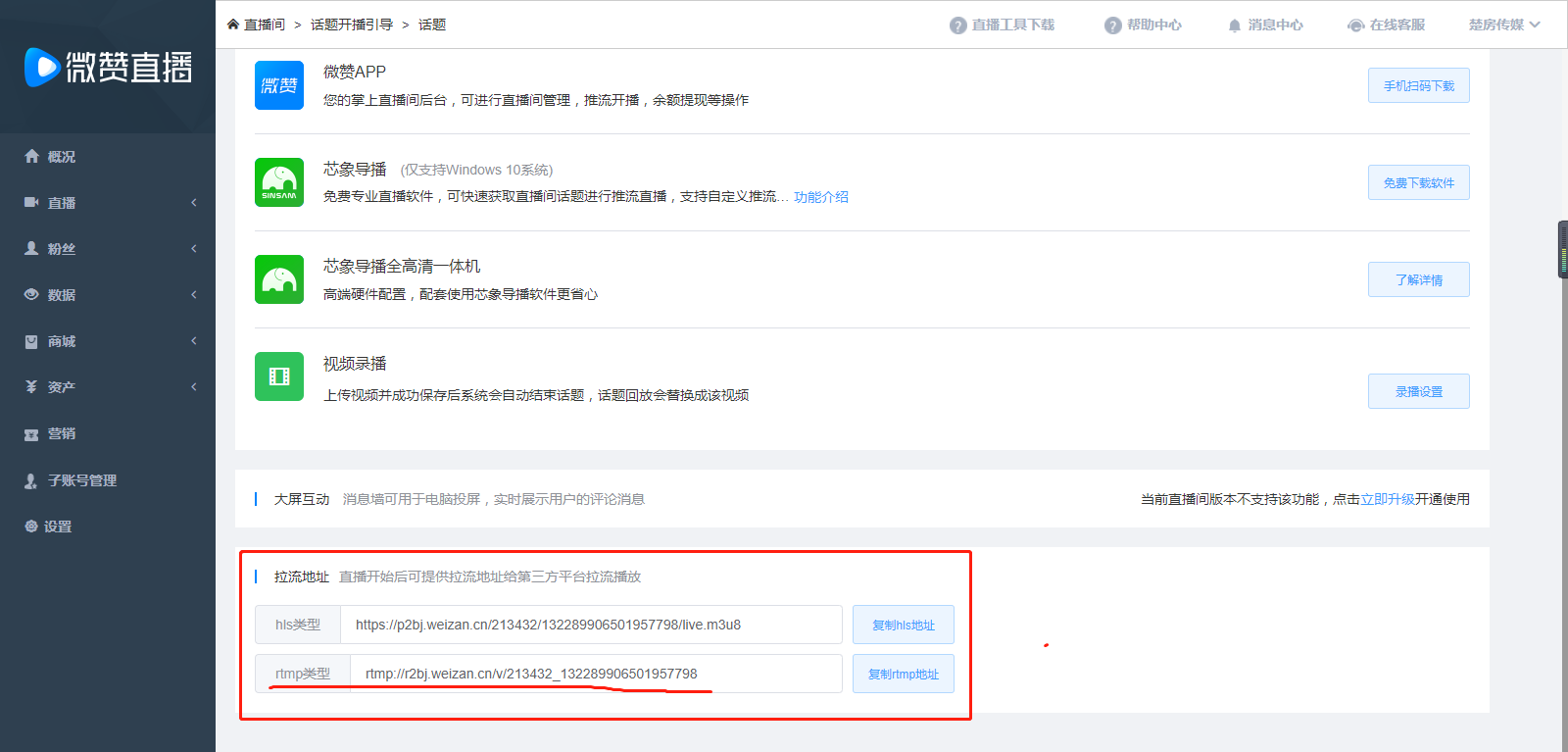This screenshot has height=752, width=1568.
Task: Click the home icon in breadcrumb
Action: (233, 25)
